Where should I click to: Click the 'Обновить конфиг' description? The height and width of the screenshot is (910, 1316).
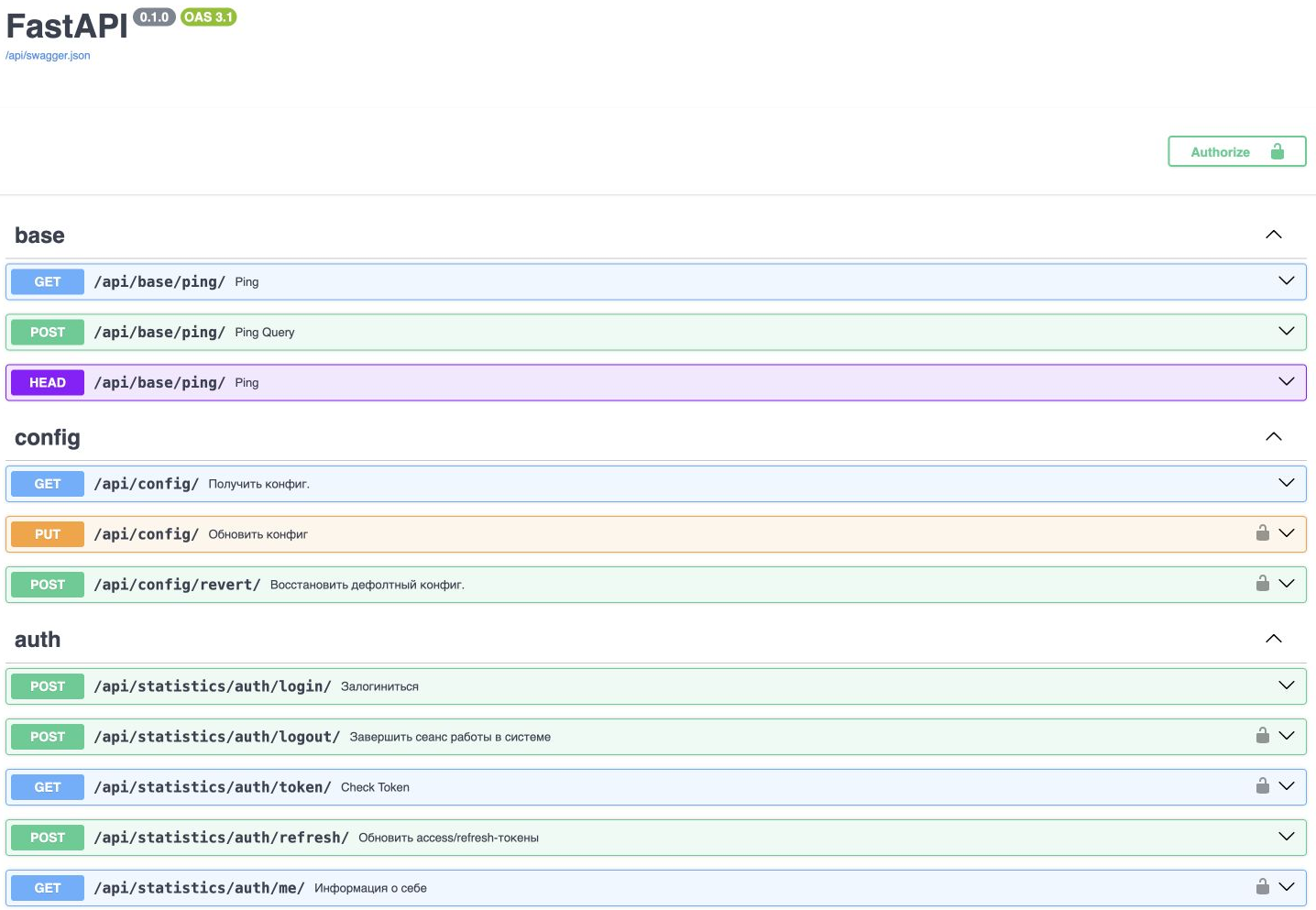[258, 534]
